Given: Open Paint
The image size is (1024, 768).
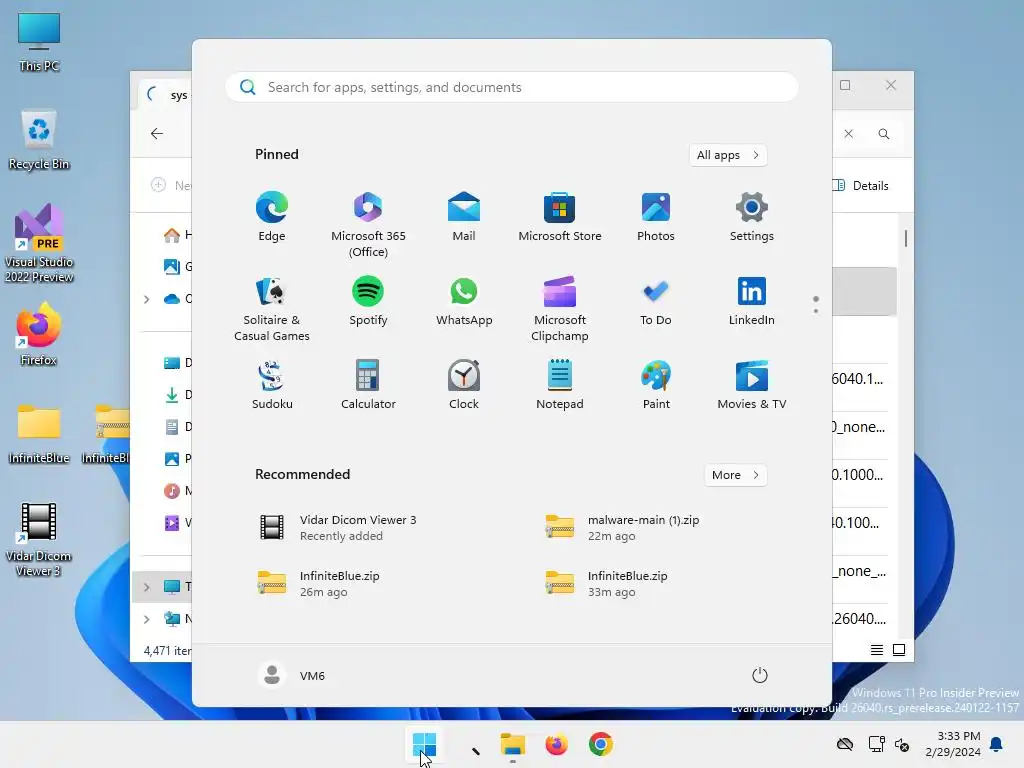Looking at the screenshot, I should 656,385.
